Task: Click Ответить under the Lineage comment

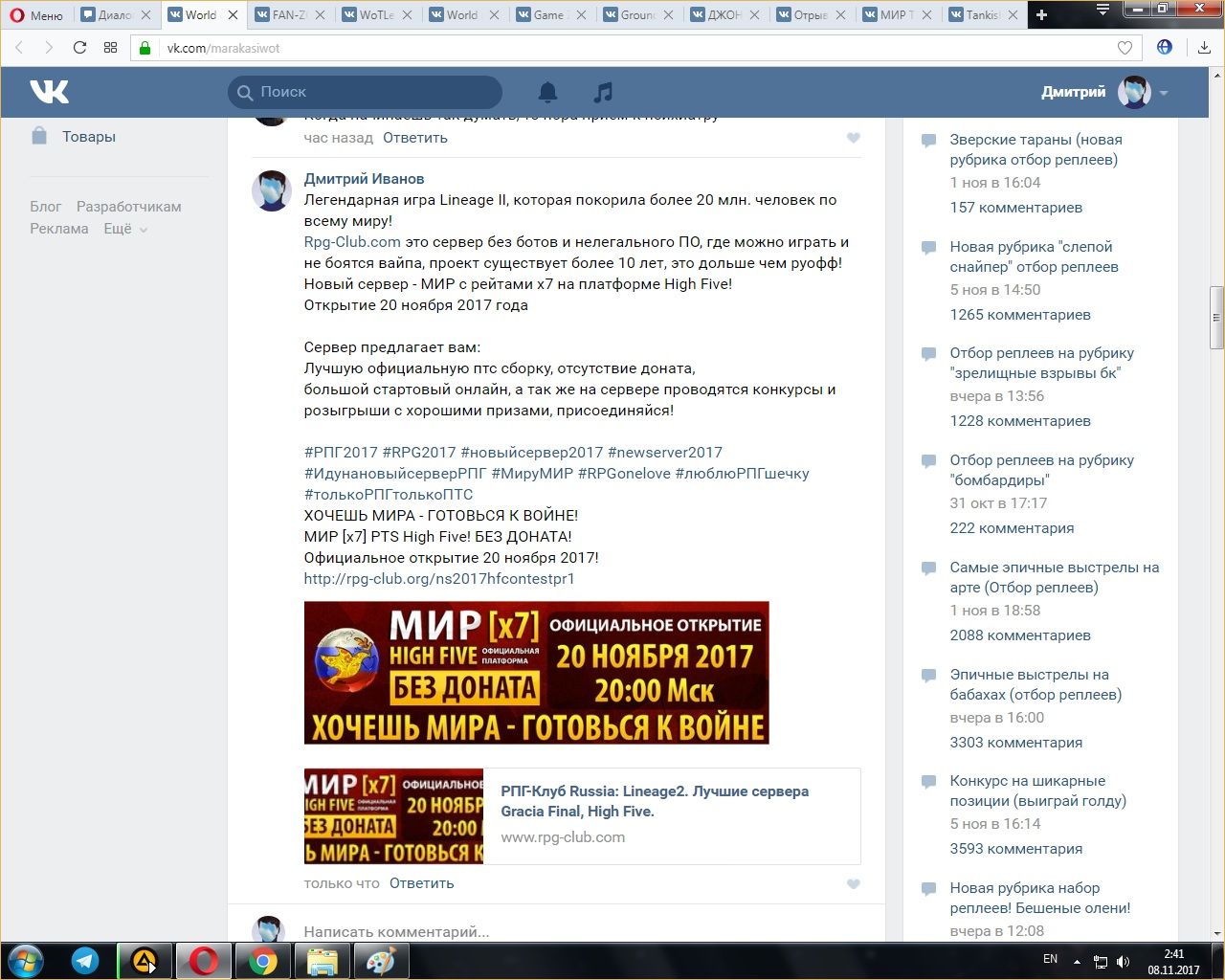Action: [421, 883]
